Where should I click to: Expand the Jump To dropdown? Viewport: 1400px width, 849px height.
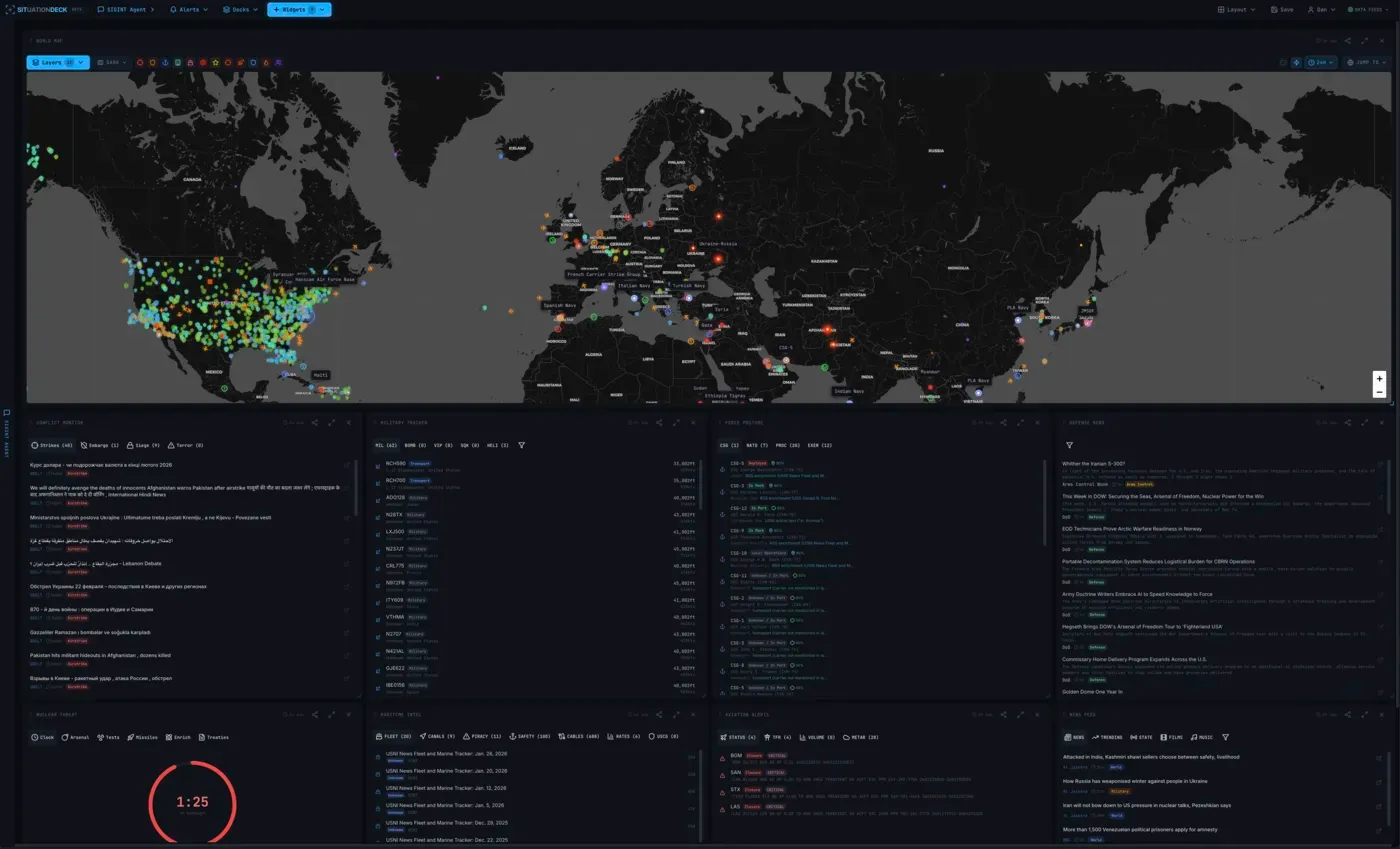pos(1367,62)
